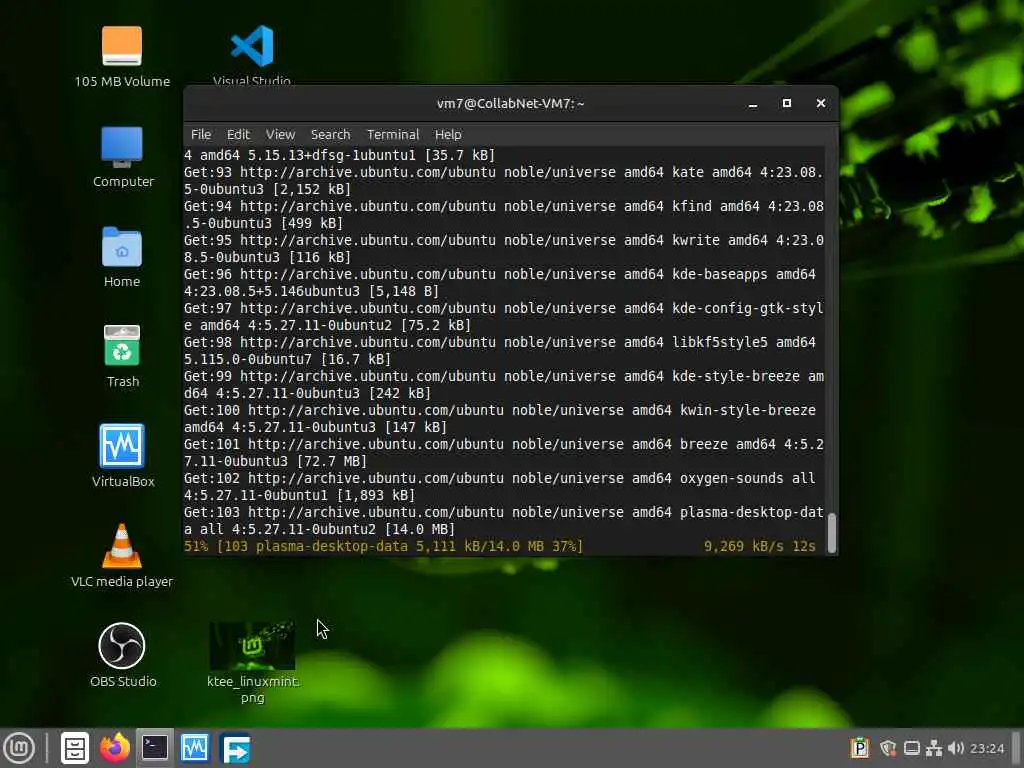The width and height of the screenshot is (1024, 768).
Task: Click the yellow P tray icon
Action: 860,748
